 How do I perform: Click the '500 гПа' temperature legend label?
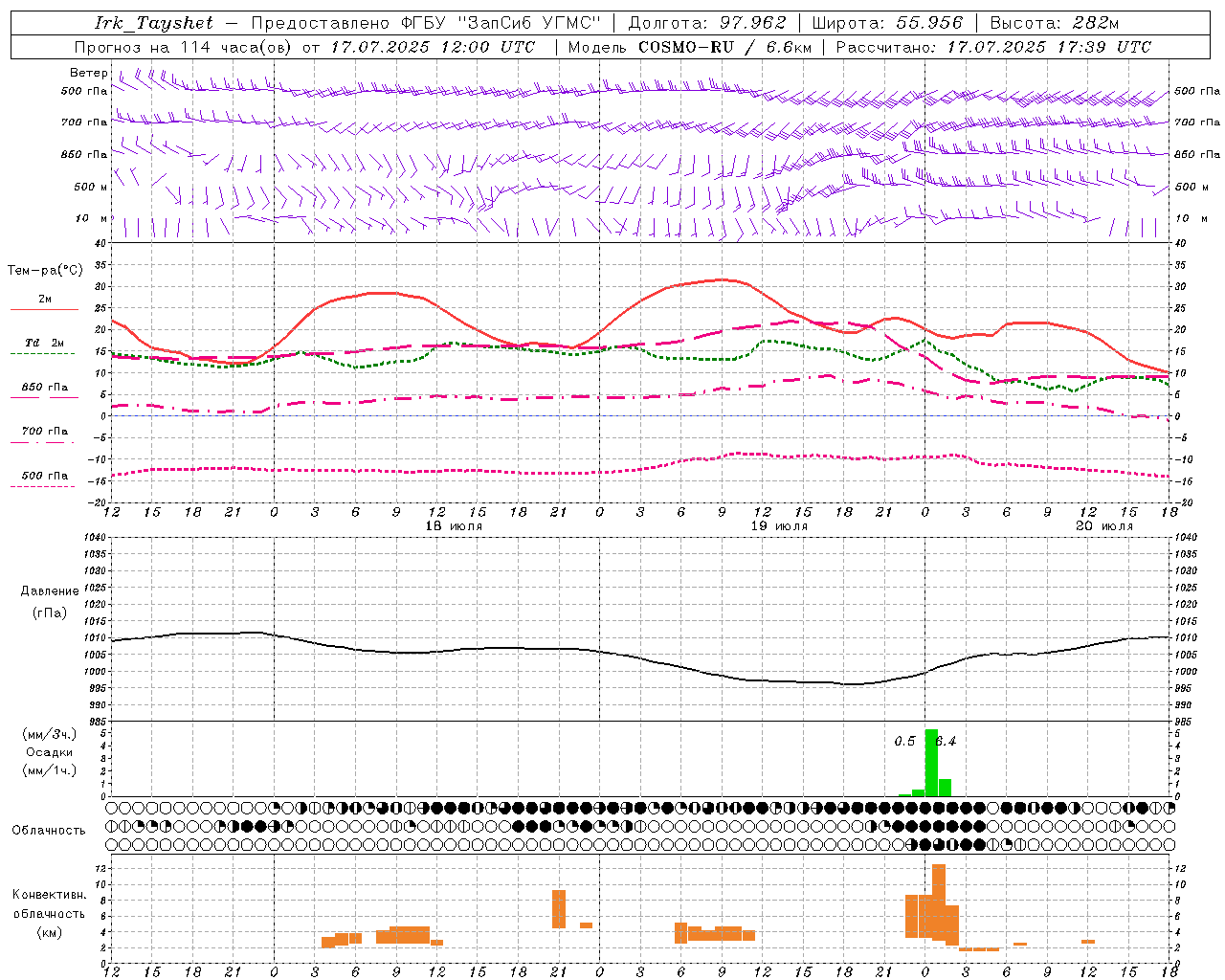pos(45,476)
